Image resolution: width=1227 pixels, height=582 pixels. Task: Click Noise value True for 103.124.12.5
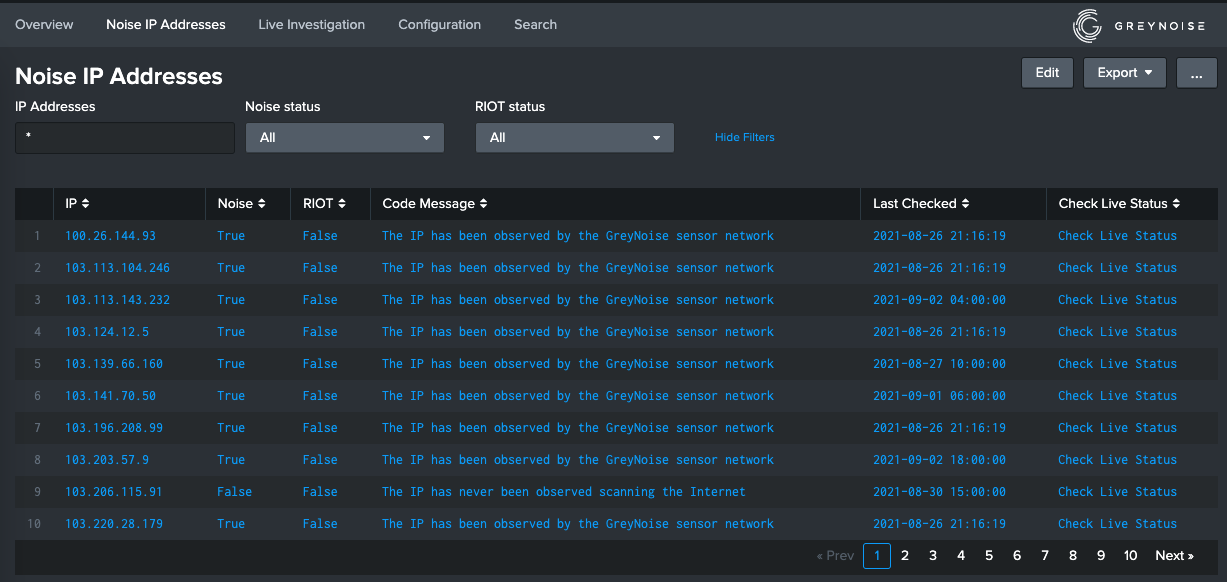pos(231,332)
